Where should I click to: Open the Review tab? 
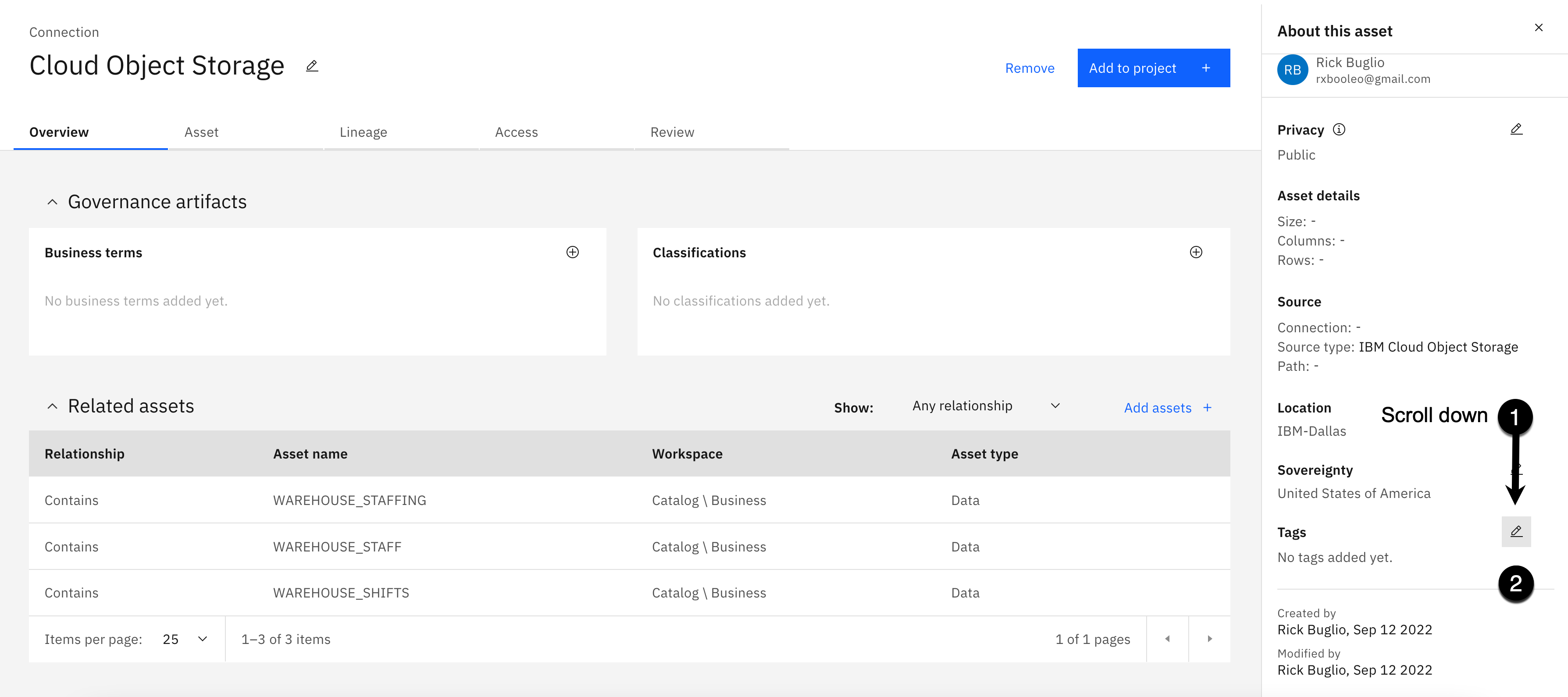coord(671,132)
